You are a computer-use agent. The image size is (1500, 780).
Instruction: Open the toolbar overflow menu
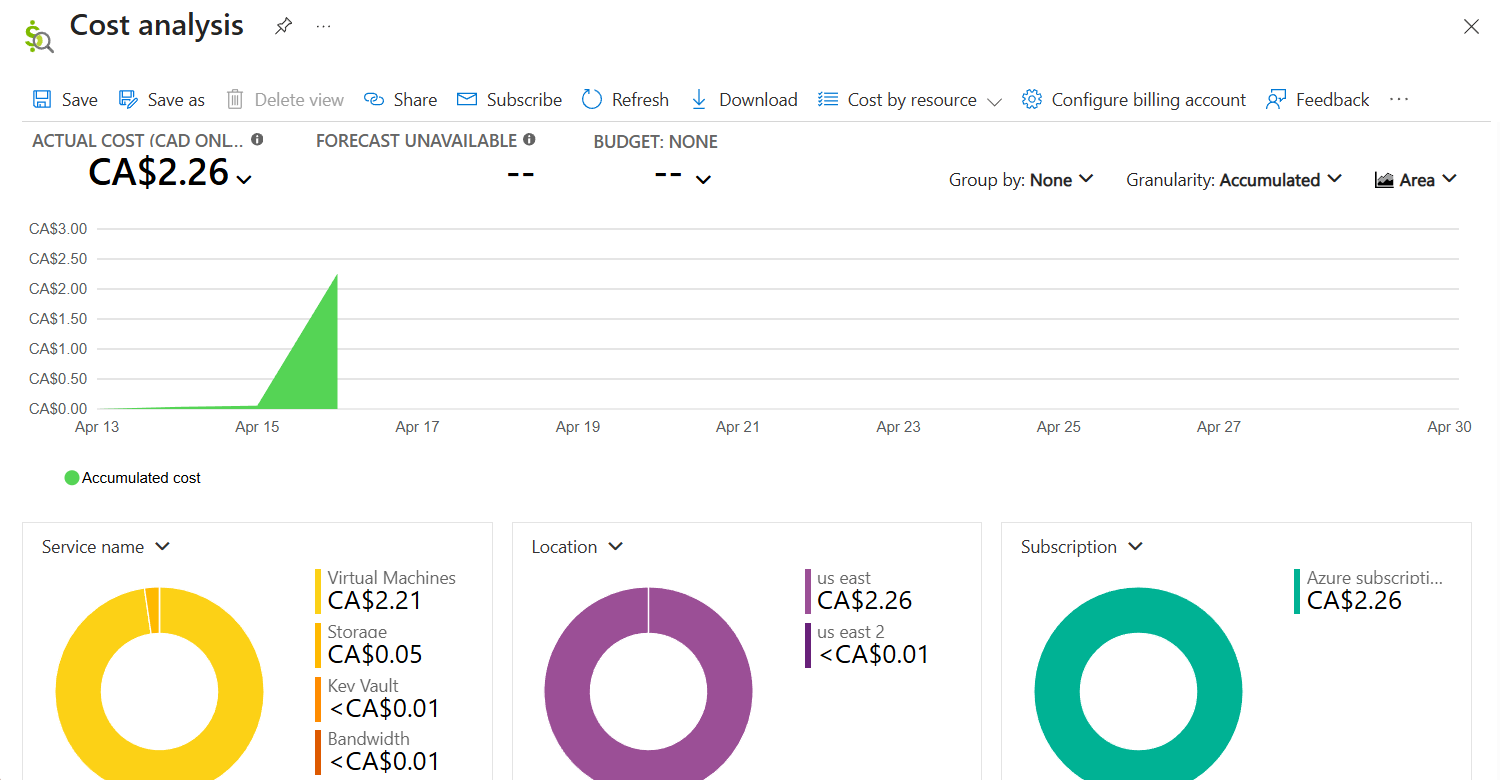tap(1398, 99)
